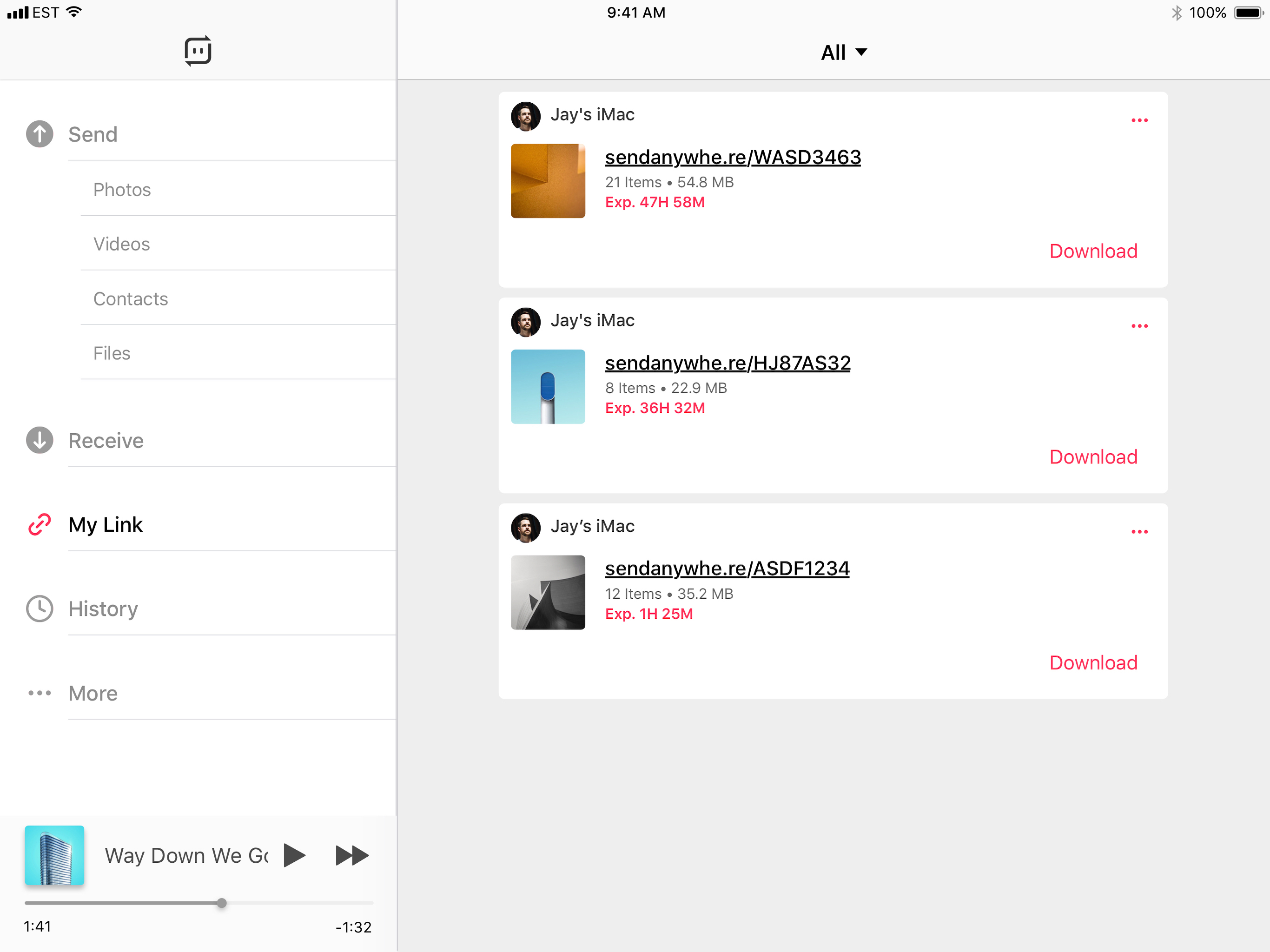This screenshot has width=1270, height=952.
Task: Download the WASD3463 shared files
Action: [x=1092, y=251]
